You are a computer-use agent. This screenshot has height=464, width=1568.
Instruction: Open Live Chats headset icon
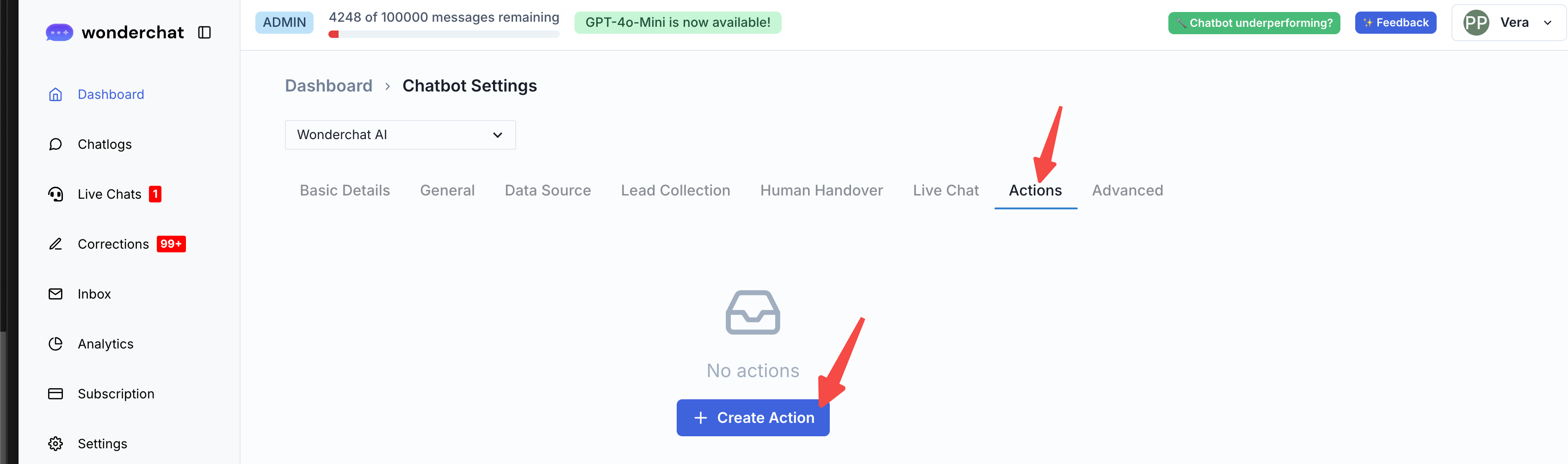[56, 194]
